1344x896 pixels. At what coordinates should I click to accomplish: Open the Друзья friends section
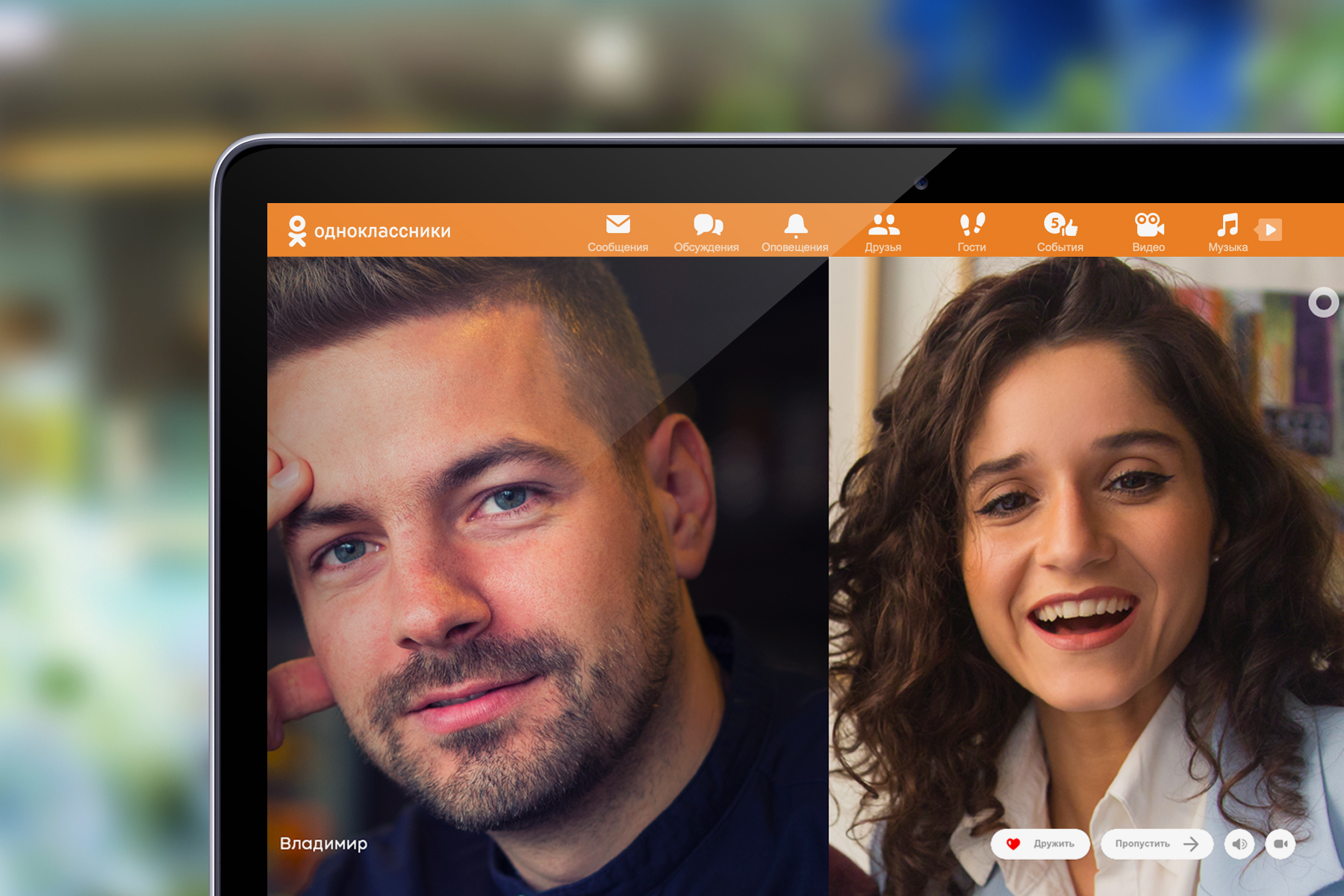[883, 225]
